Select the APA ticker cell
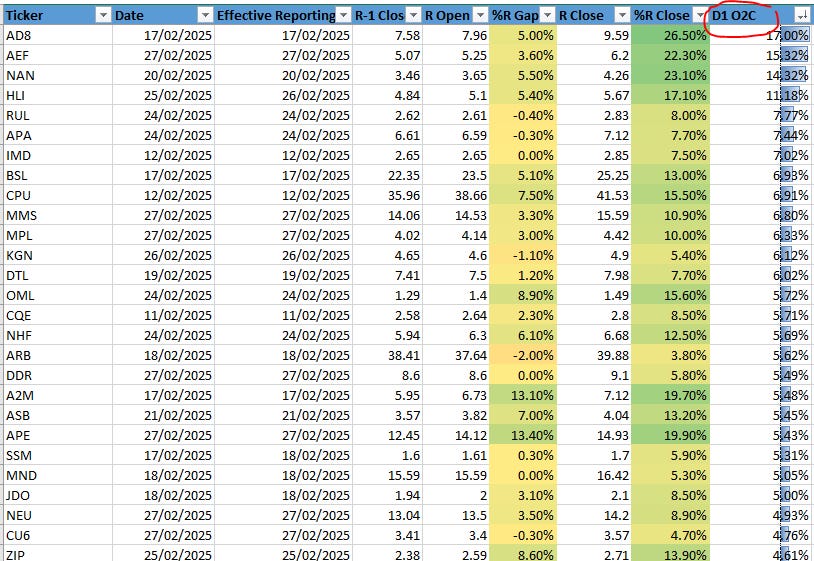This screenshot has height=561, width=814. click(x=57, y=135)
